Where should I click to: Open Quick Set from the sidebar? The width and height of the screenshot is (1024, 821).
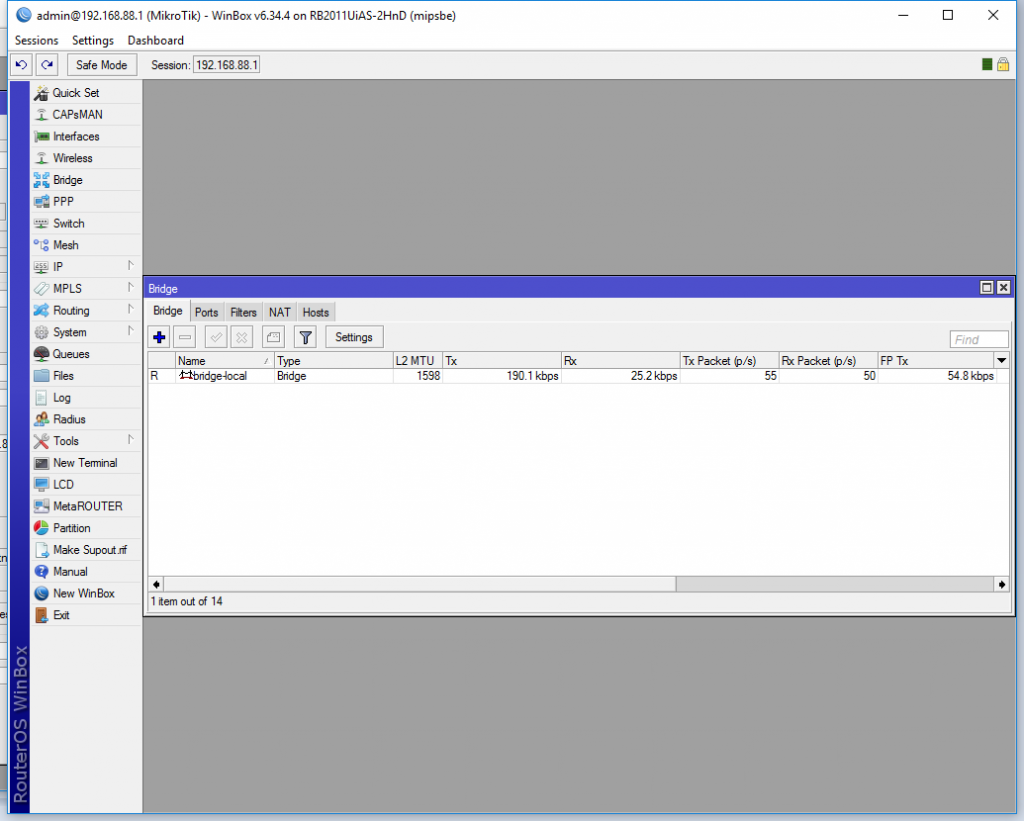point(86,93)
